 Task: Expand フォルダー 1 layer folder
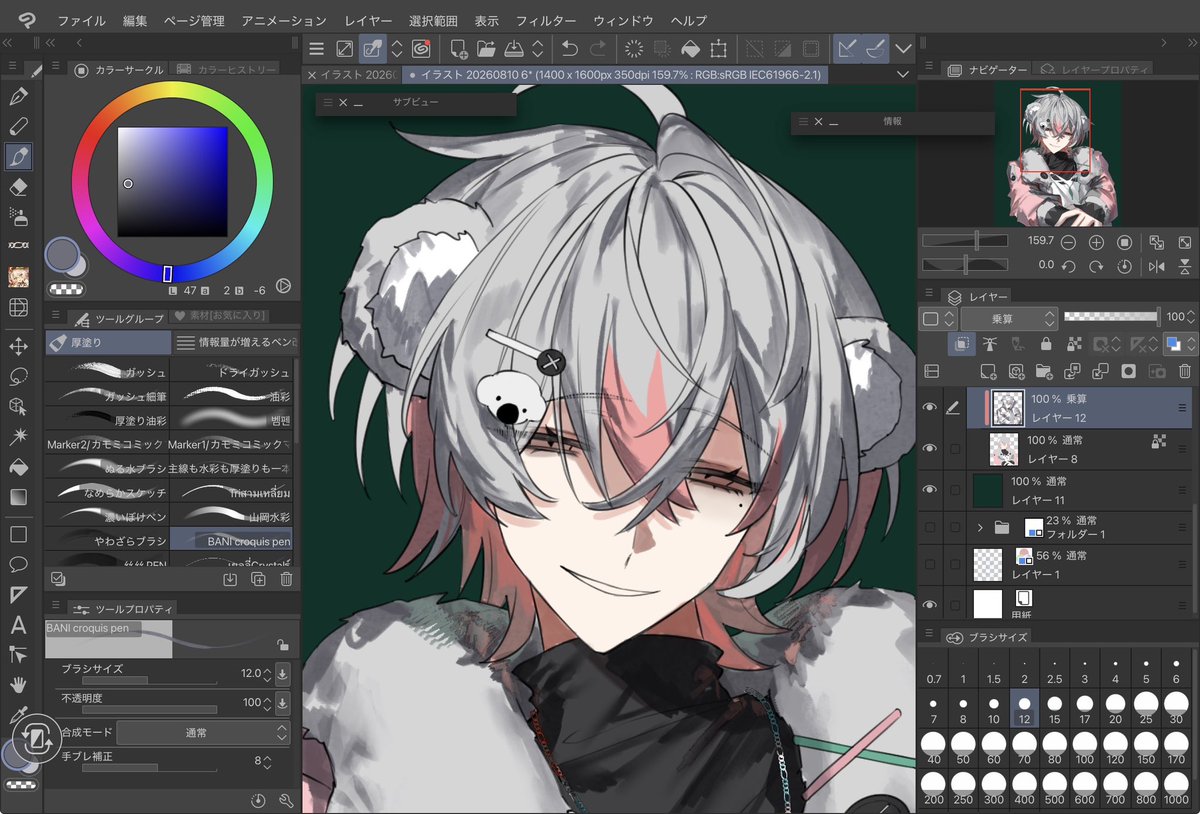coord(980,527)
